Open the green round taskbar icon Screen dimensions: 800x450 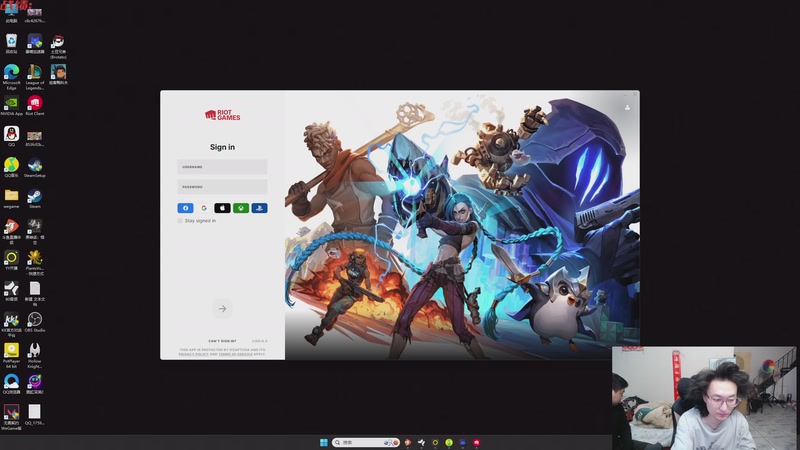coord(449,442)
